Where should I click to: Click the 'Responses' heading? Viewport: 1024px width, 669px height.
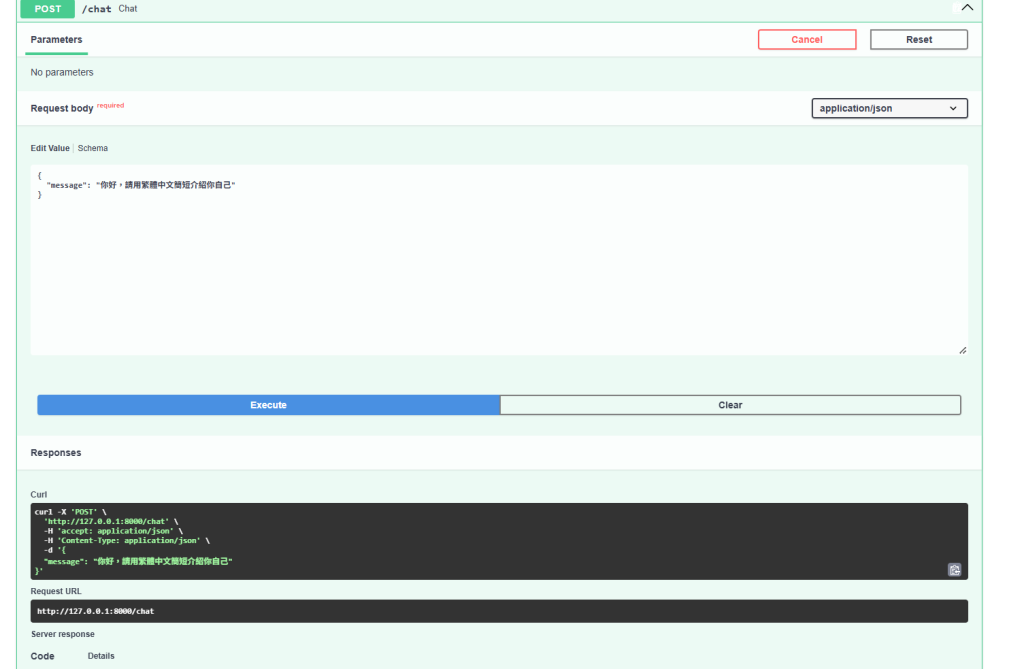click(56, 453)
